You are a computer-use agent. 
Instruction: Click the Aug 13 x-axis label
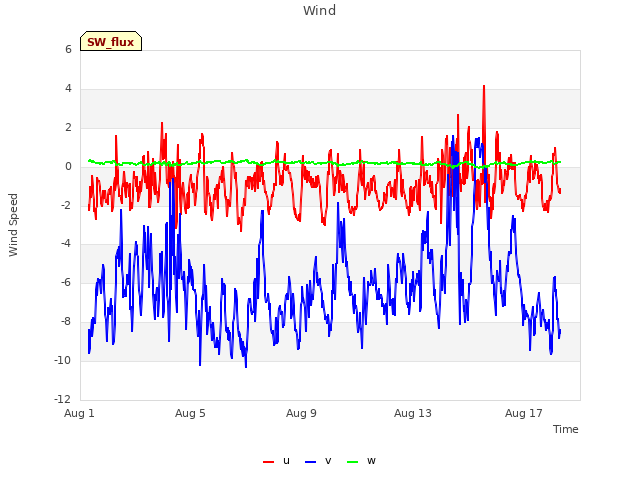tap(413, 413)
